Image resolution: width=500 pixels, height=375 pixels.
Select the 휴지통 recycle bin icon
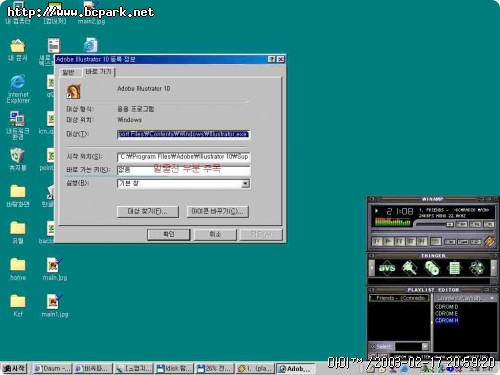[18, 159]
